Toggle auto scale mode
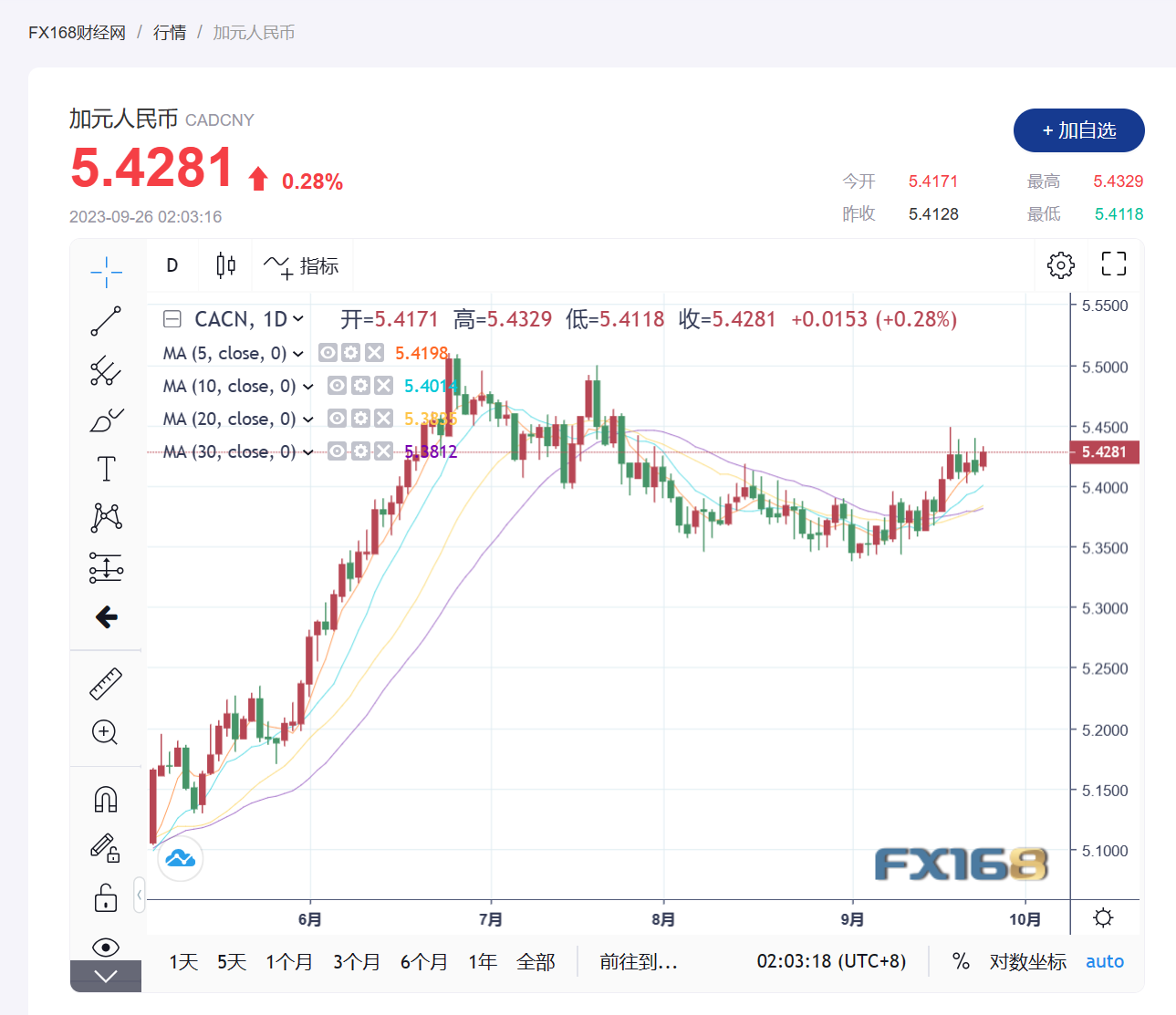The image size is (1176, 1015). [1105, 961]
